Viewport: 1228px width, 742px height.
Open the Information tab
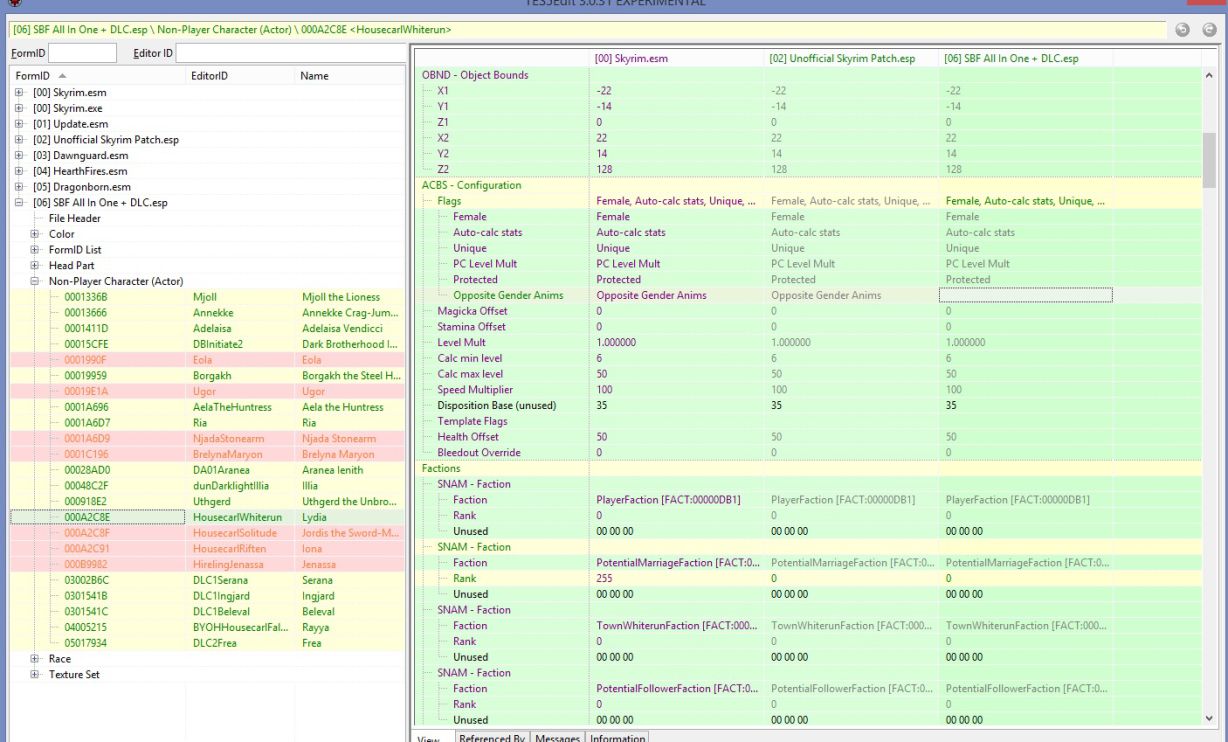(617, 738)
